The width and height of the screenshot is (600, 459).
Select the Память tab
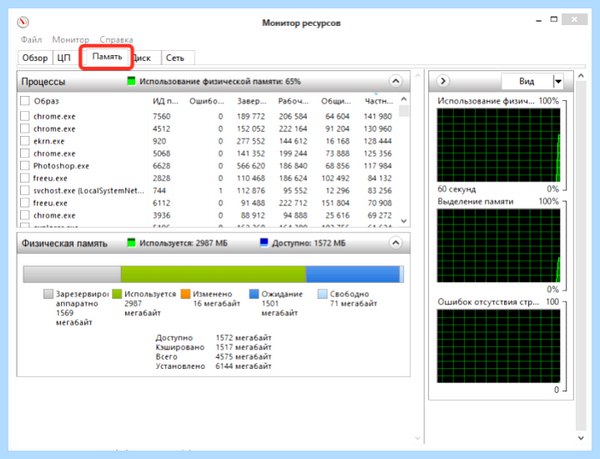[x=107, y=57]
